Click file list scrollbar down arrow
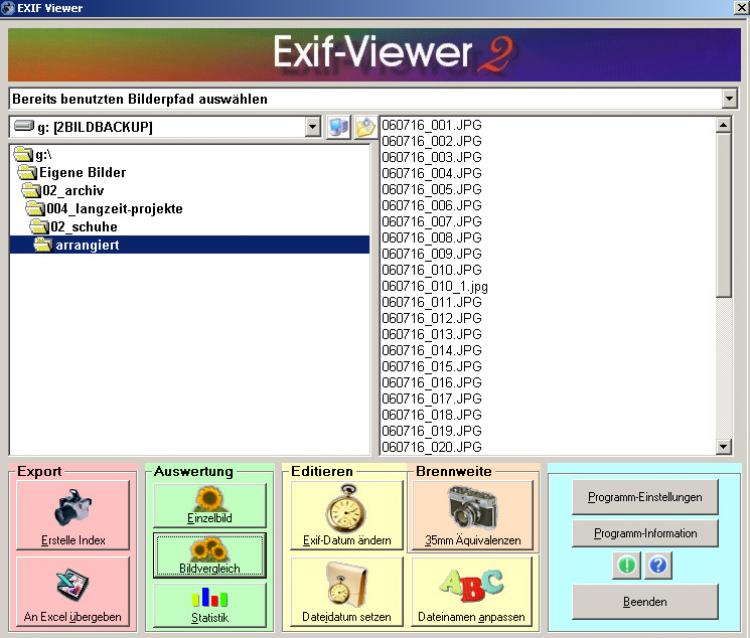This screenshot has width=750, height=638. 725,447
